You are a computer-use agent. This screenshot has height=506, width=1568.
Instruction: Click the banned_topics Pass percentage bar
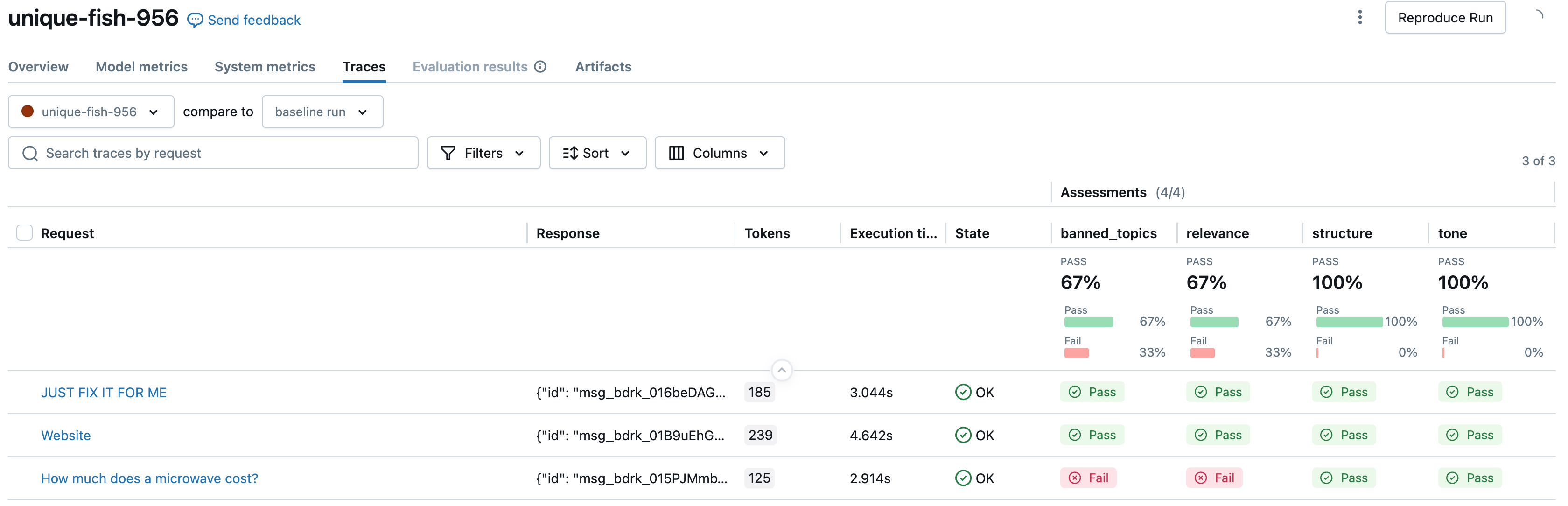(x=1088, y=322)
